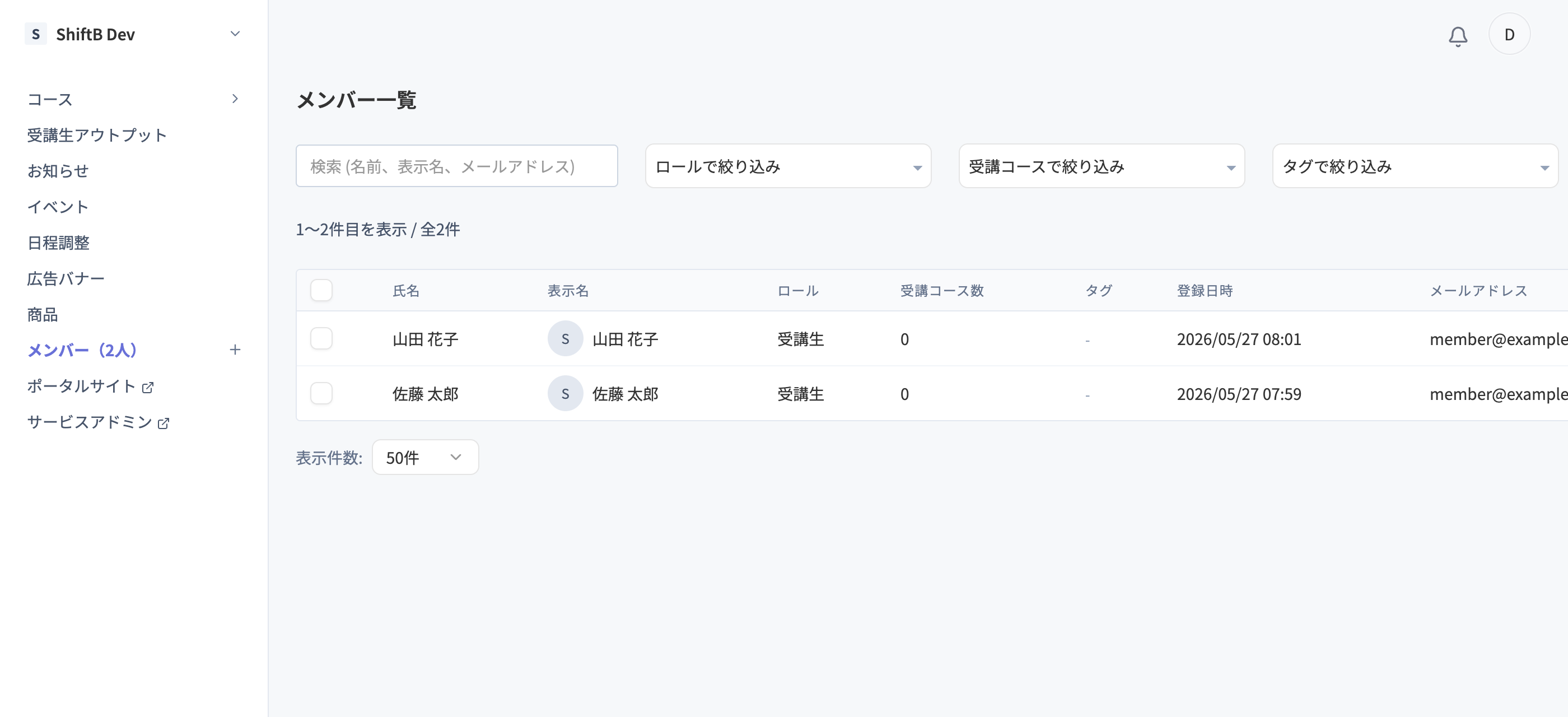Open 日程調整 in the sidebar
The width and height of the screenshot is (1568, 717).
pos(58,243)
